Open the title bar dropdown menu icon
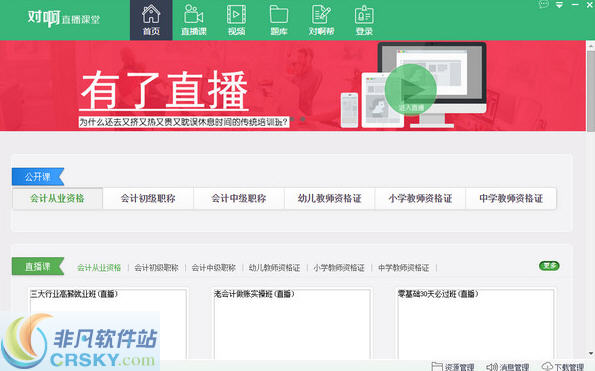Image resolution: width=595 pixels, height=371 pixels. point(559,5)
